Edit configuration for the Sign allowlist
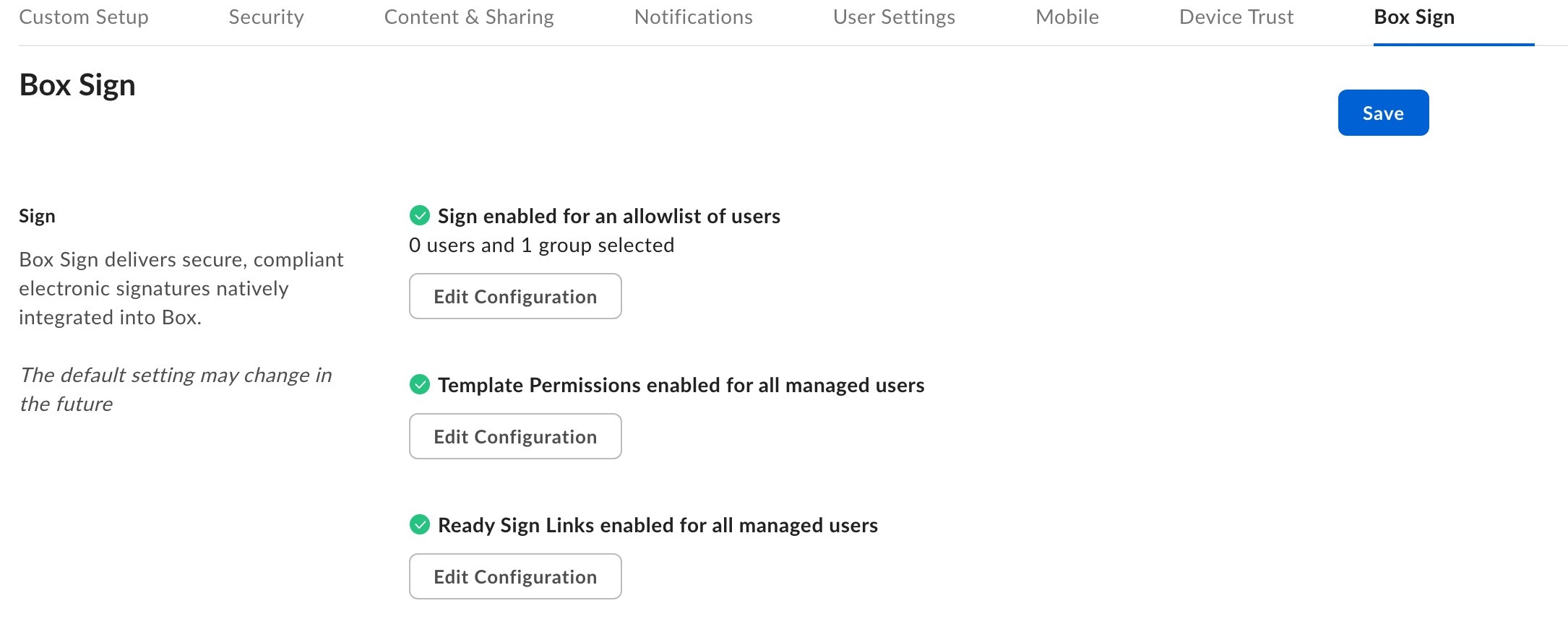The image size is (1568, 624). tap(514, 296)
